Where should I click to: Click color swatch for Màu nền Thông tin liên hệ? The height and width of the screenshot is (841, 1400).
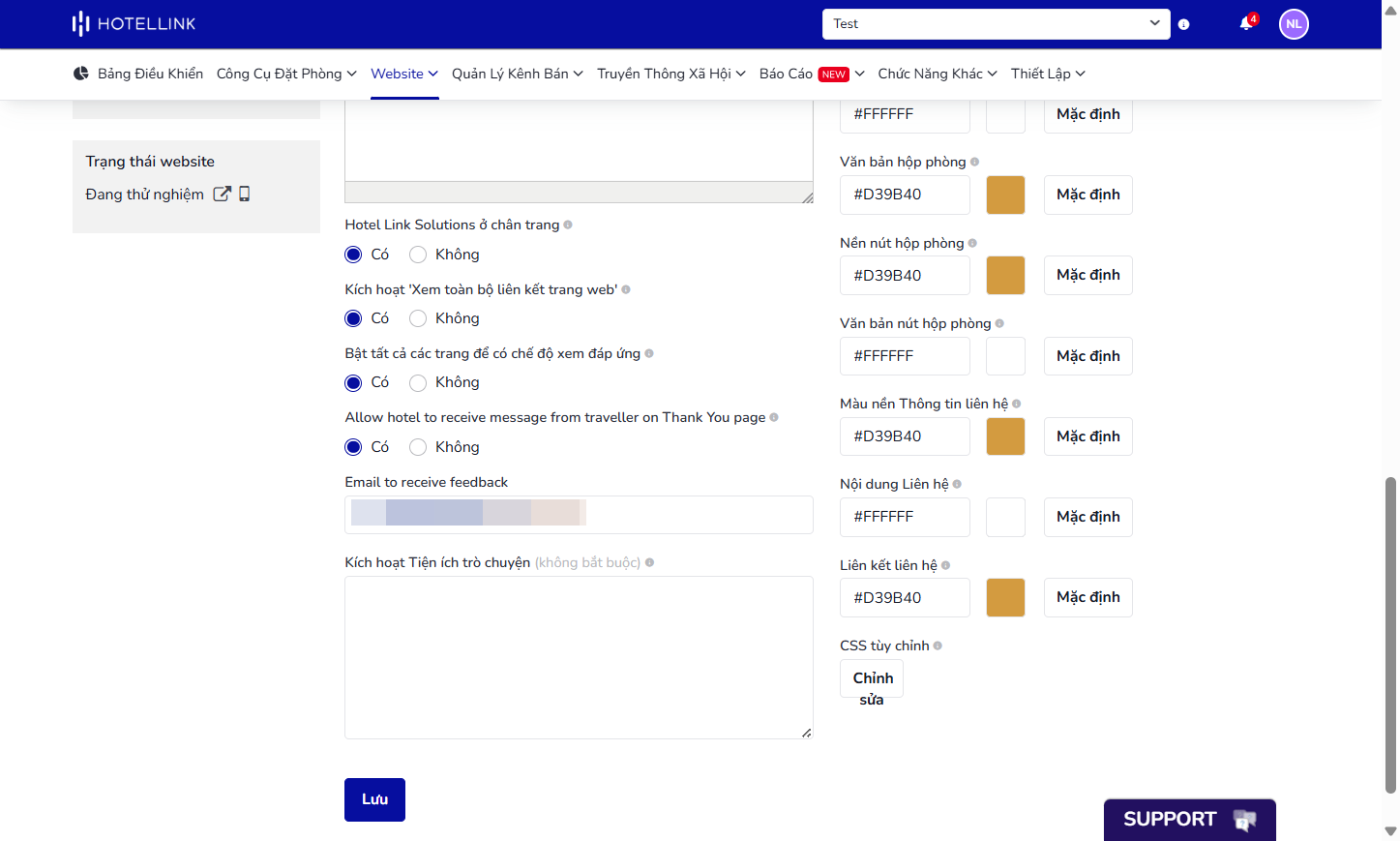coord(1005,436)
